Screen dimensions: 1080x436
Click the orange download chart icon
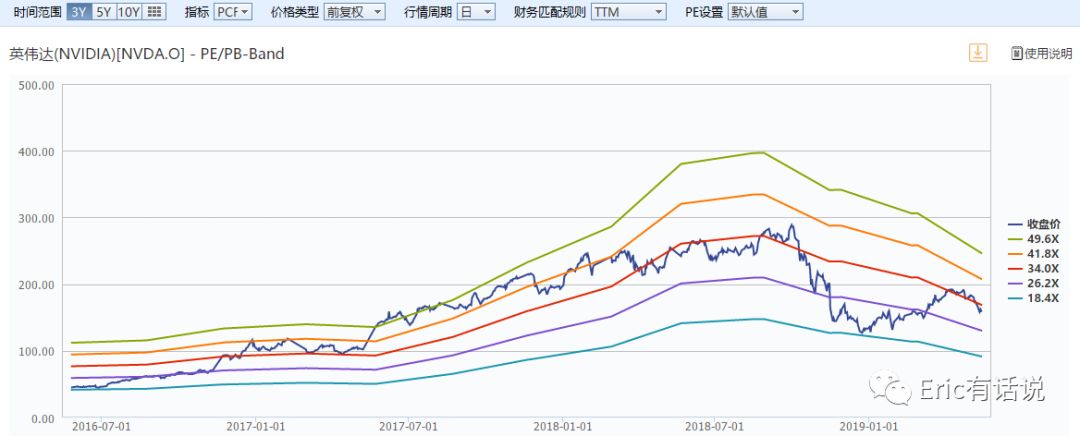tap(978, 52)
